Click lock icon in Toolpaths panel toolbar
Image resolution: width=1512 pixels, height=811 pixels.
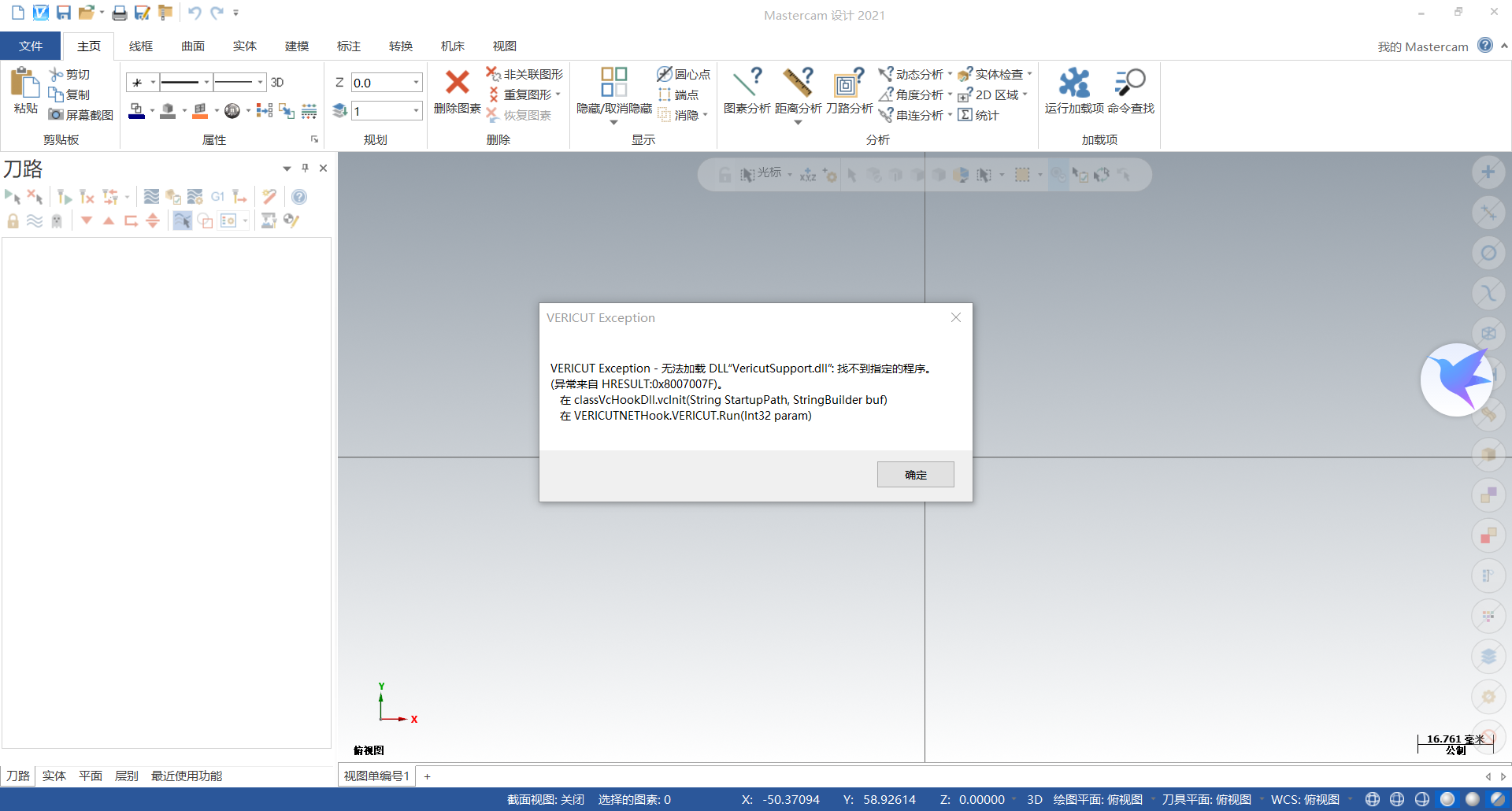coord(13,220)
